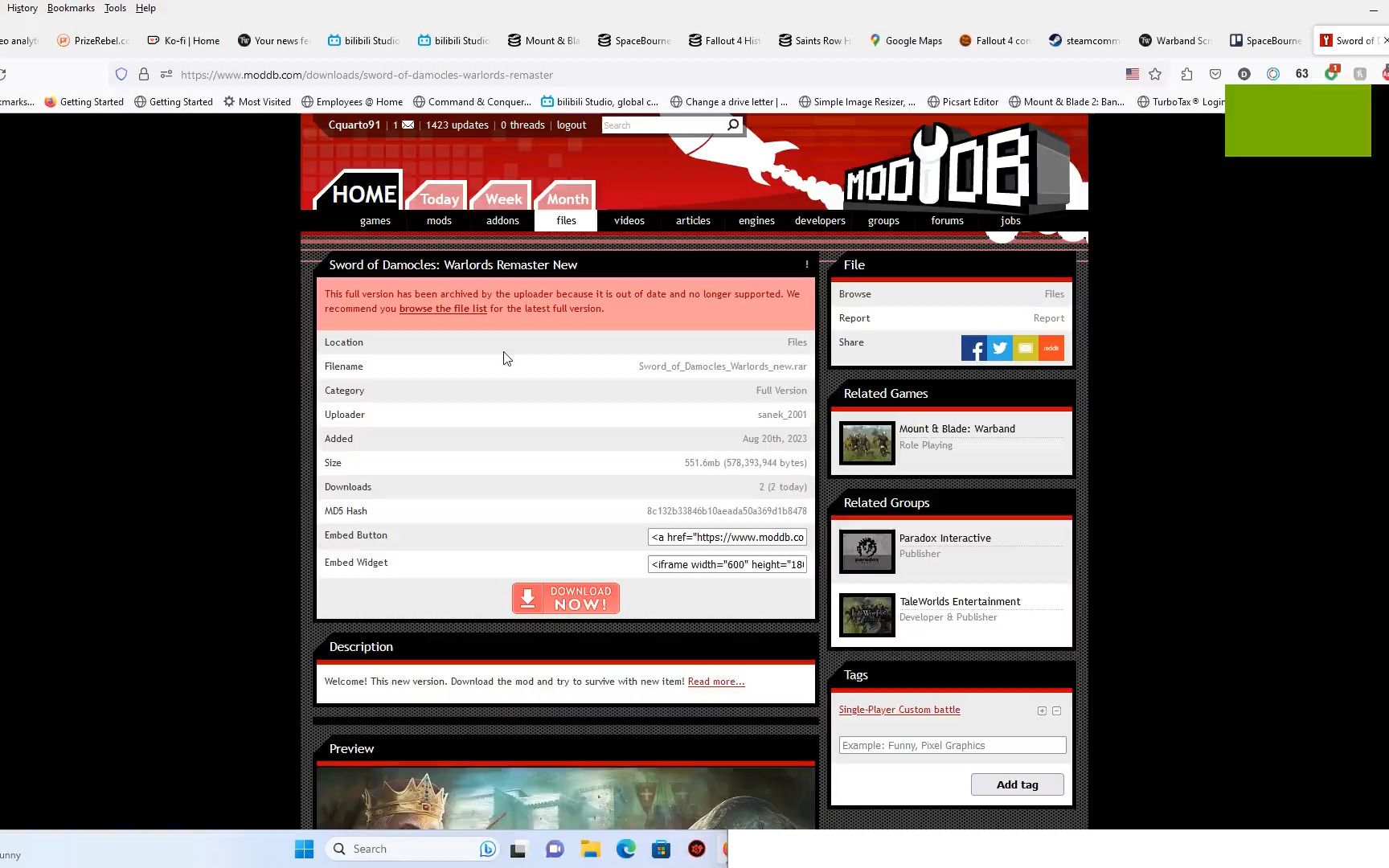Click the Embed Button code field
The image size is (1389, 868).
pyautogui.click(x=727, y=537)
